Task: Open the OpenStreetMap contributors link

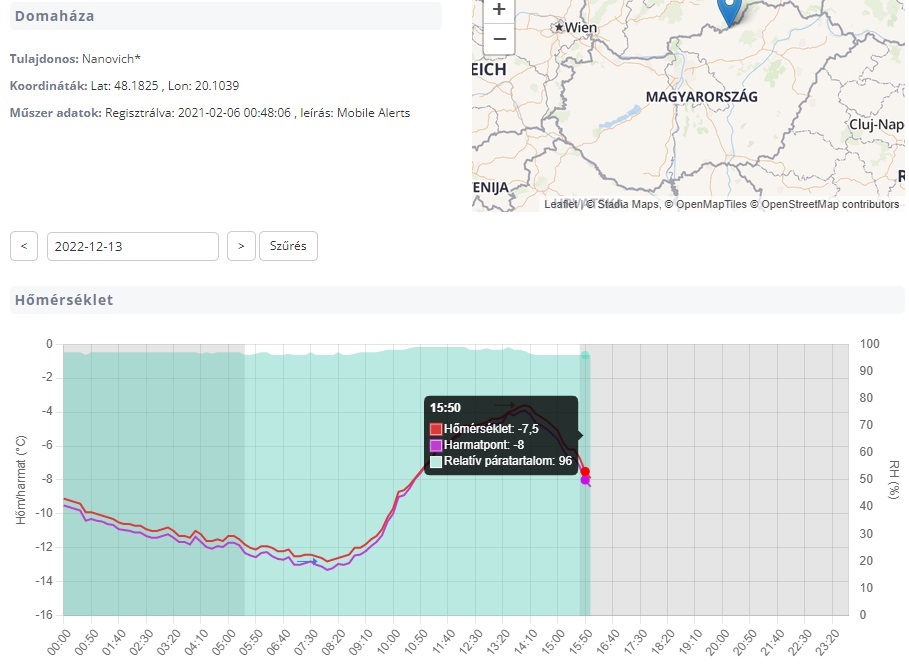Action: (830, 204)
